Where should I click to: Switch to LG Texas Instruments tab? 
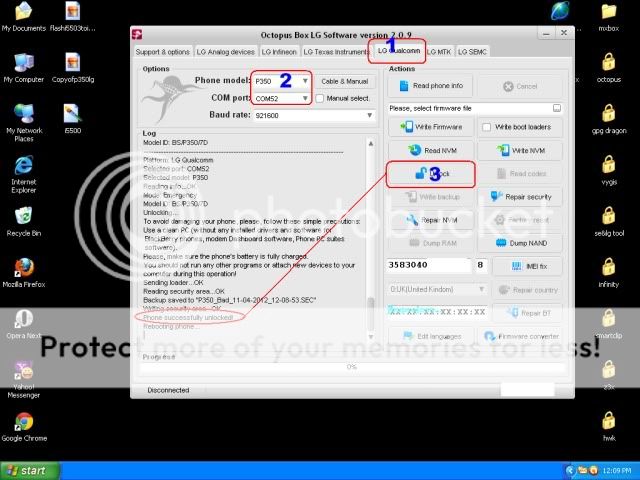(x=336, y=52)
